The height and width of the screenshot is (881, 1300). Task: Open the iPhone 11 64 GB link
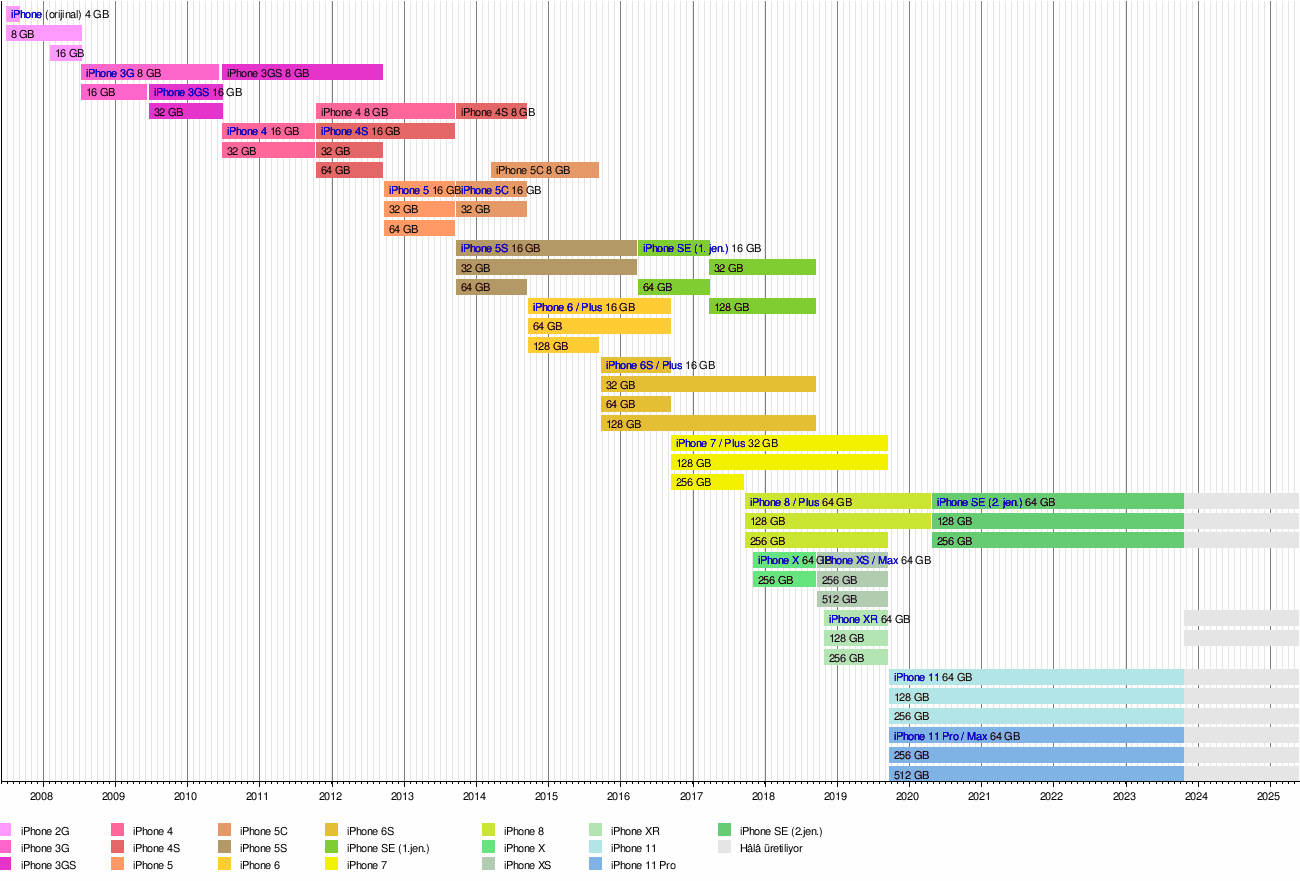tap(933, 679)
